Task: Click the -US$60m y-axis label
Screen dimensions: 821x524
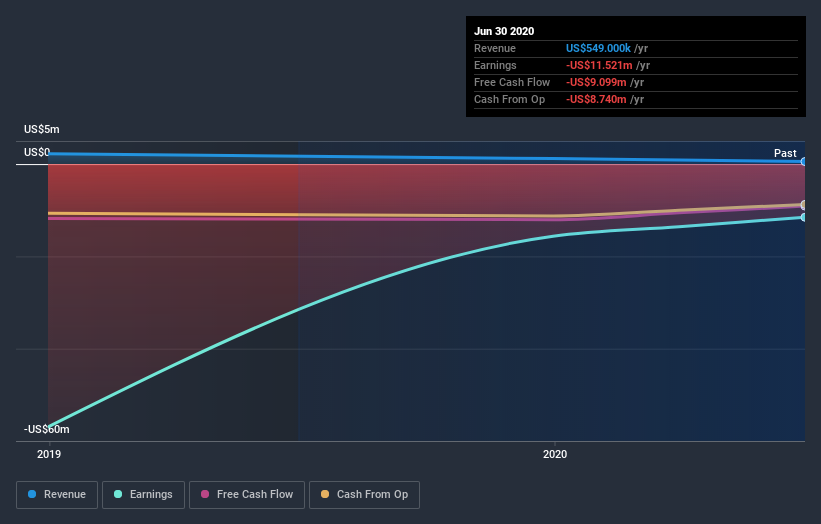Action: pos(47,429)
